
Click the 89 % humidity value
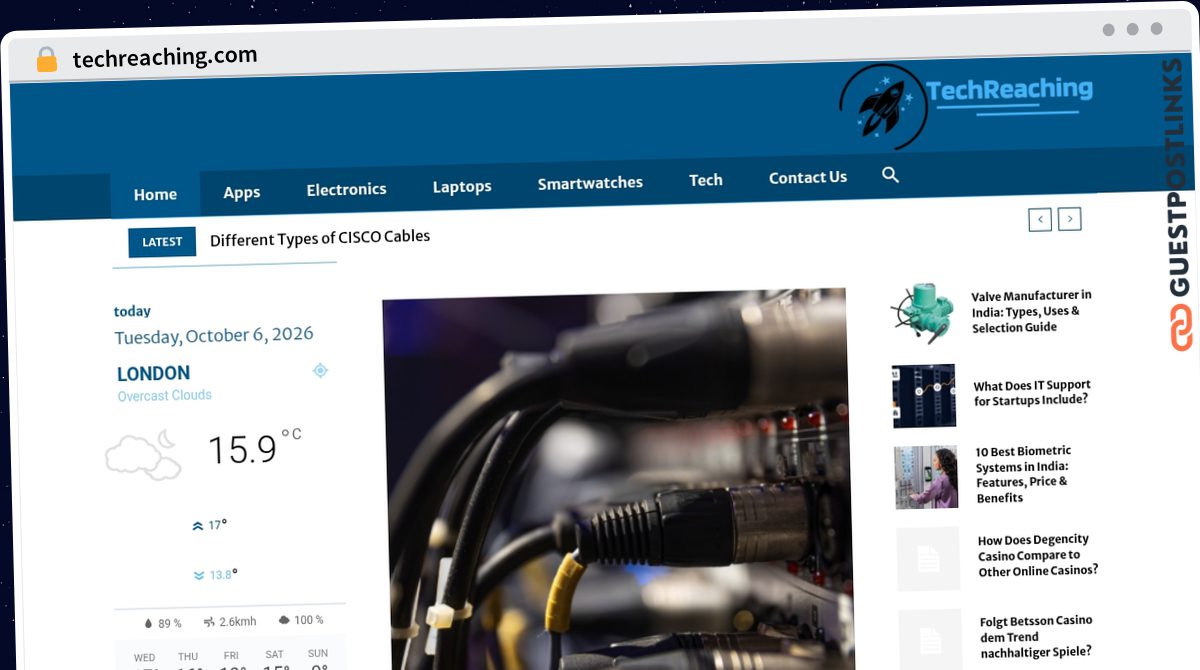point(170,623)
